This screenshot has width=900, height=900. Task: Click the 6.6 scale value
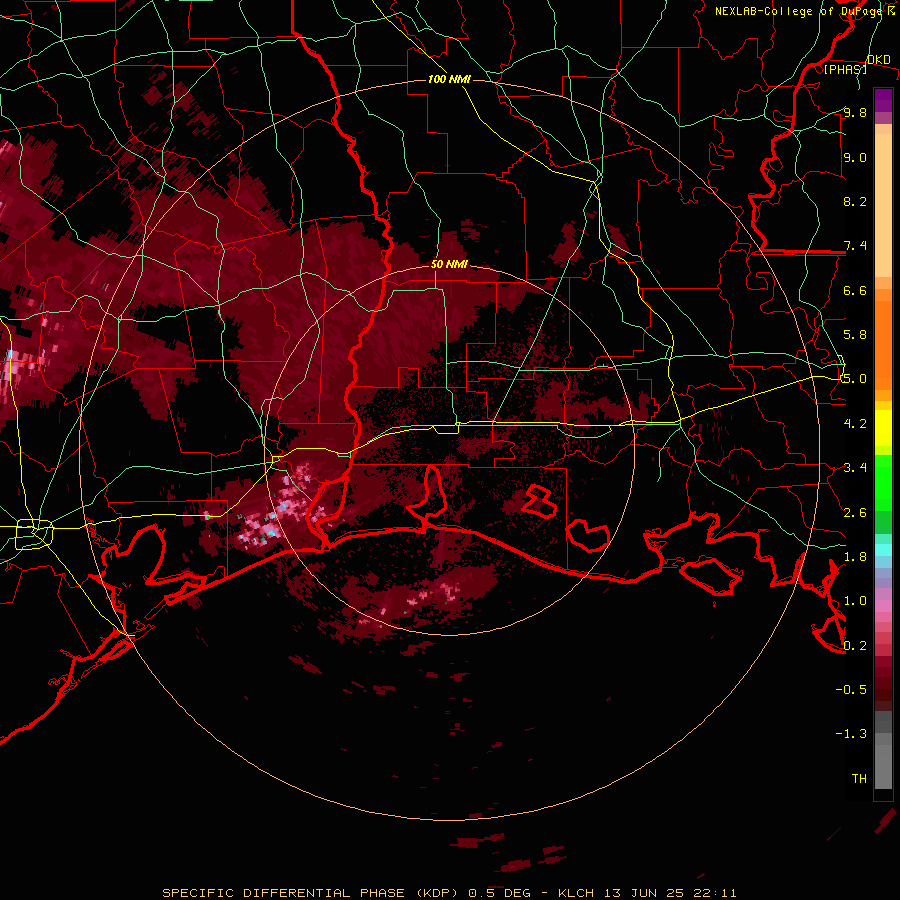point(855,290)
